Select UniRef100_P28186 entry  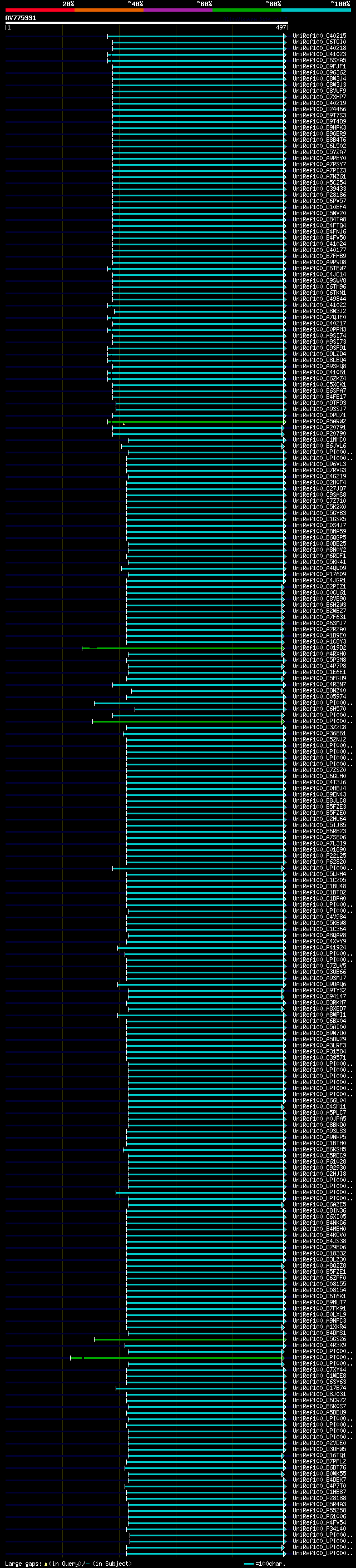319,195
